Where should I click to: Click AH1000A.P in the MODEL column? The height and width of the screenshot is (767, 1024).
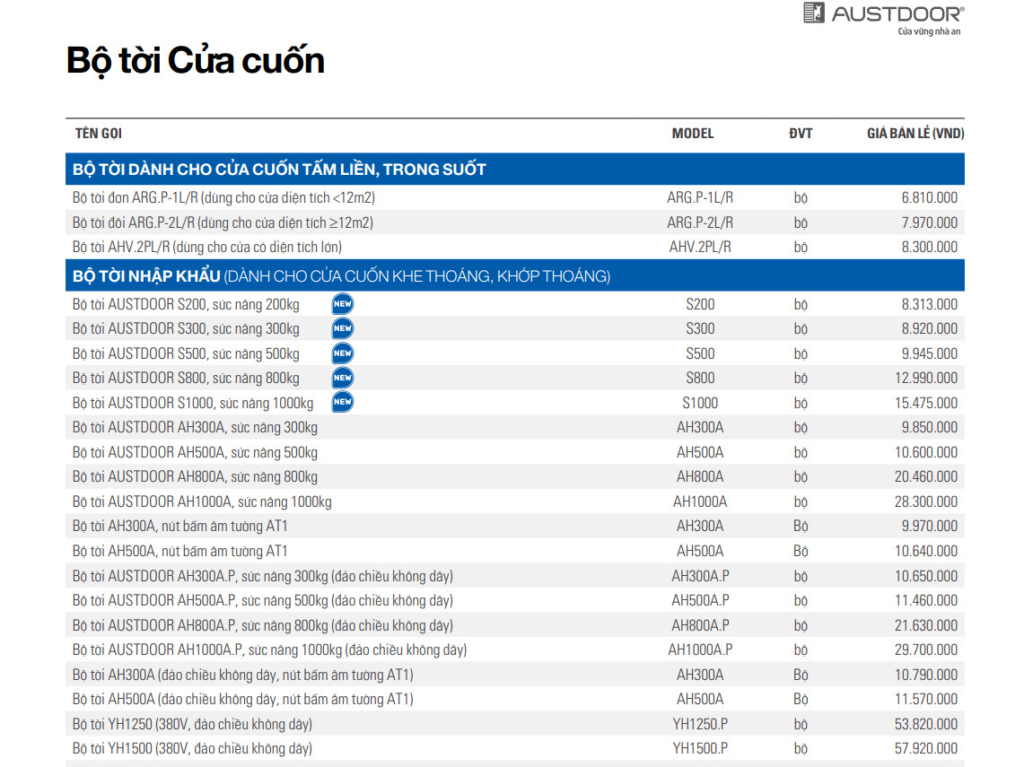[700, 650]
